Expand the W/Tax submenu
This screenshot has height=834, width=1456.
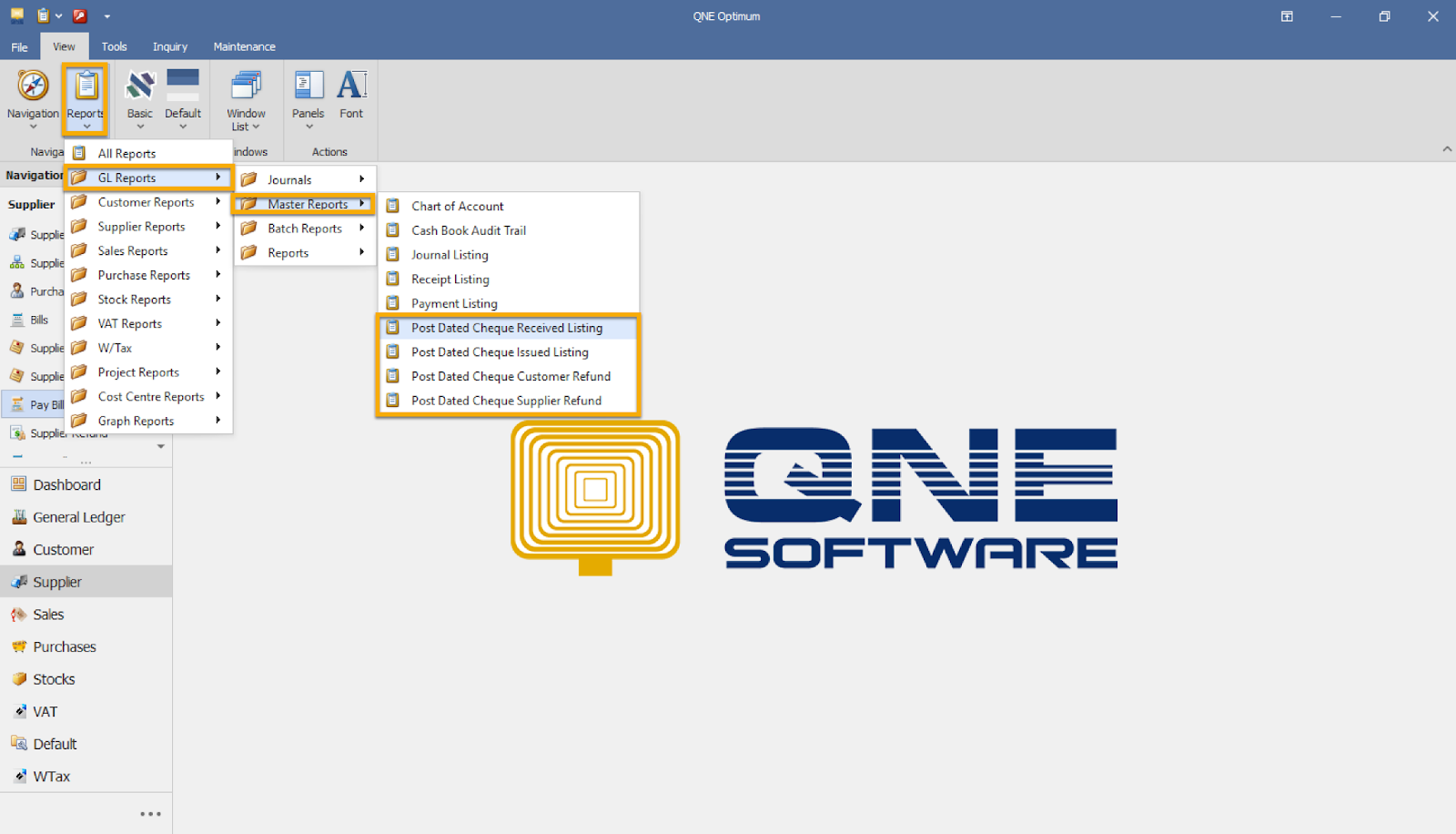149,348
